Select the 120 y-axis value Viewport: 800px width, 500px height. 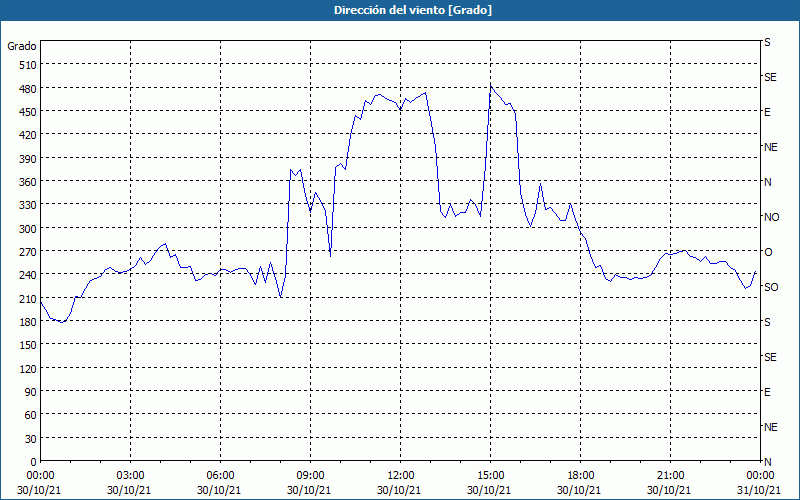29,368
